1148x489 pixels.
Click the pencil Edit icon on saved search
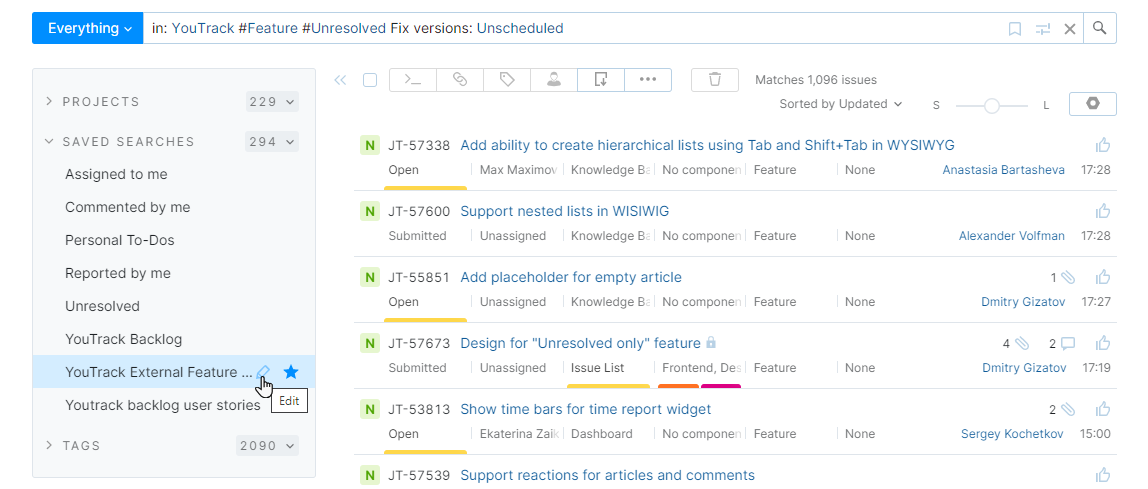[263, 372]
